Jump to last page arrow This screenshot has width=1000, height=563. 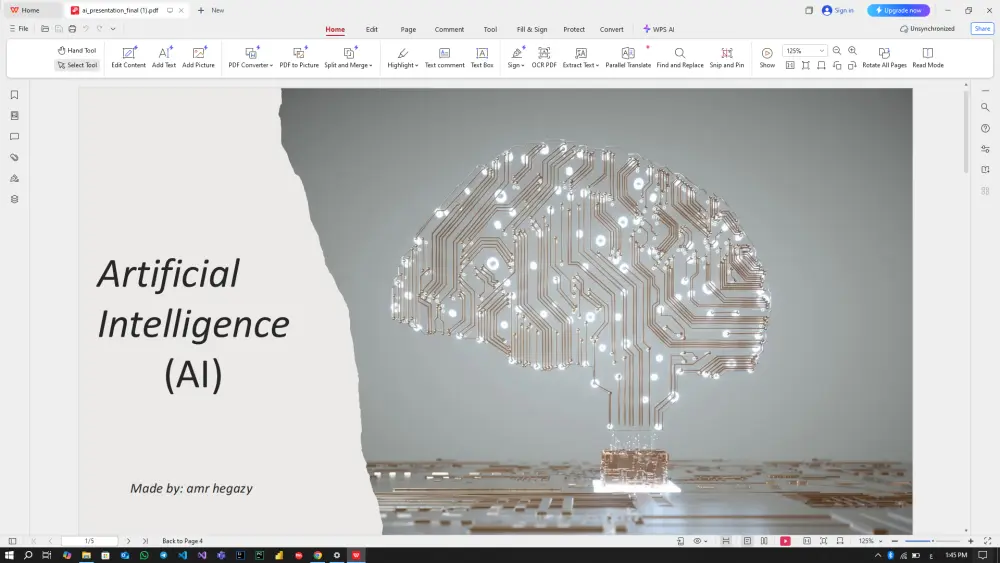pos(145,541)
